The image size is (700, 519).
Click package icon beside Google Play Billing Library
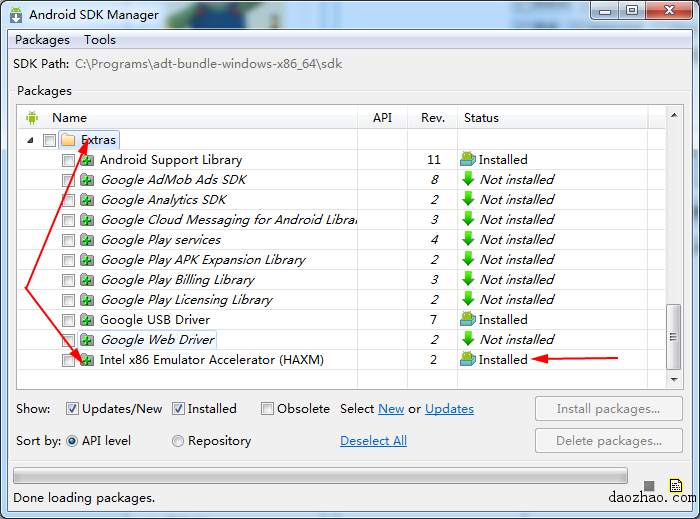[x=87, y=280]
